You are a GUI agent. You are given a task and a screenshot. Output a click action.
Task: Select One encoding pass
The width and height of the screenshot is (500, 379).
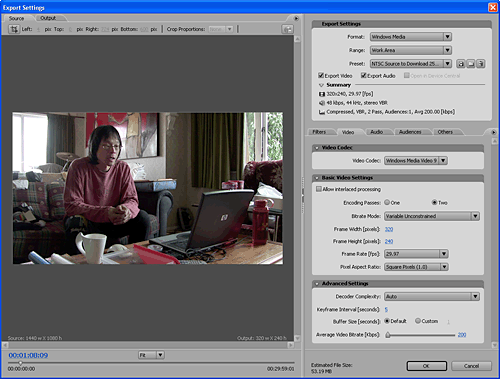coord(387,202)
